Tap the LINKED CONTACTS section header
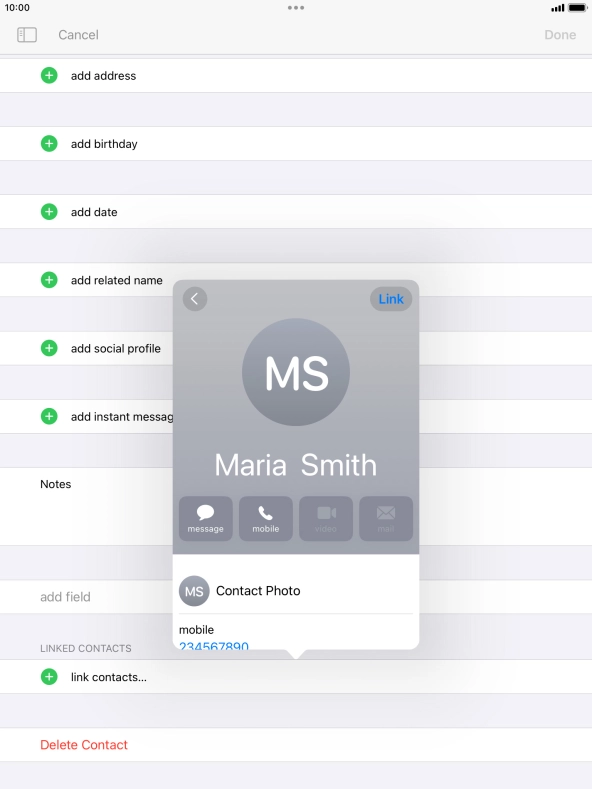Screen dimensions: 592x789 tap(86, 649)
